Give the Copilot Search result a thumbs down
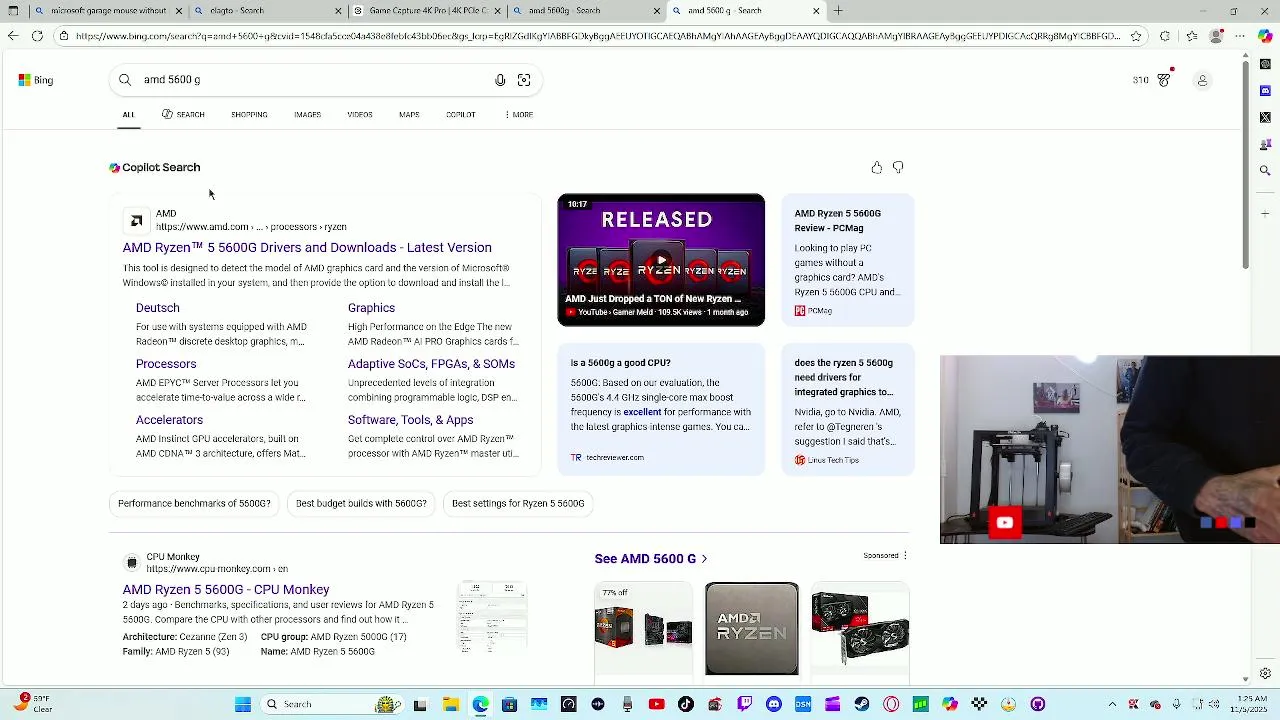1280x720 pixels. 898,167
